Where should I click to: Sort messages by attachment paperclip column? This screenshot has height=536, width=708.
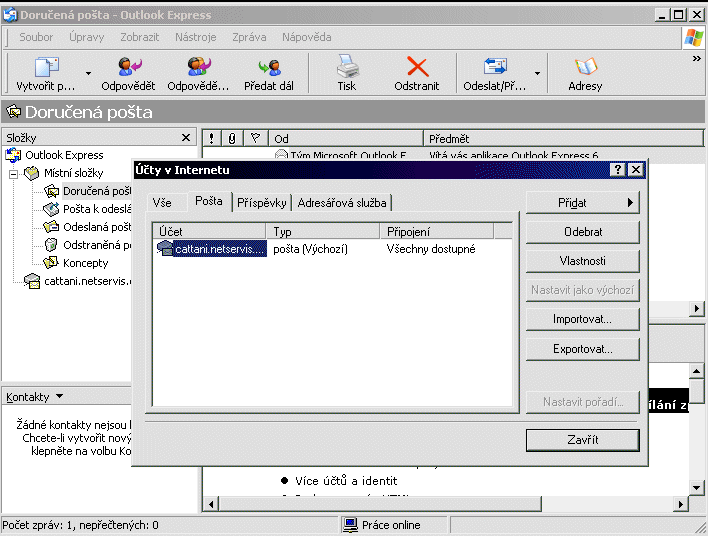tap(232, 138)
